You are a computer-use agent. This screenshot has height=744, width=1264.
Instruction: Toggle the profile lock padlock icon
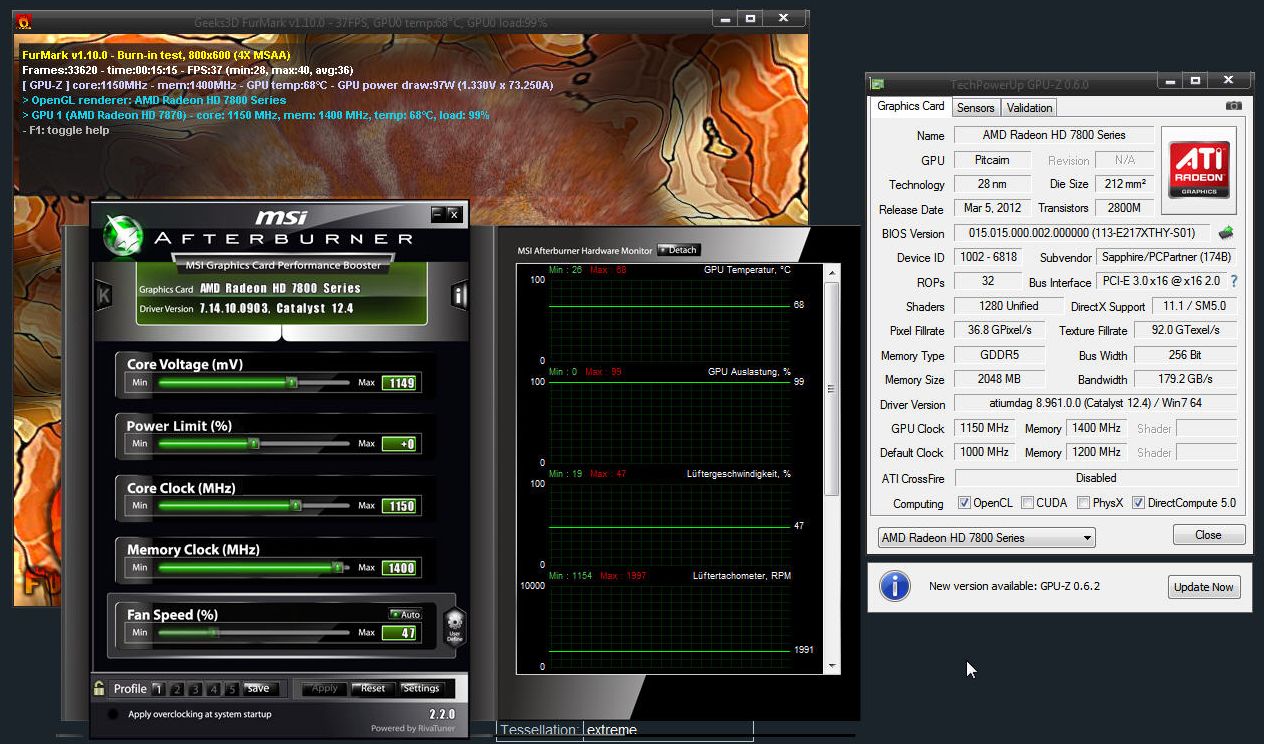tap(99, 688)
